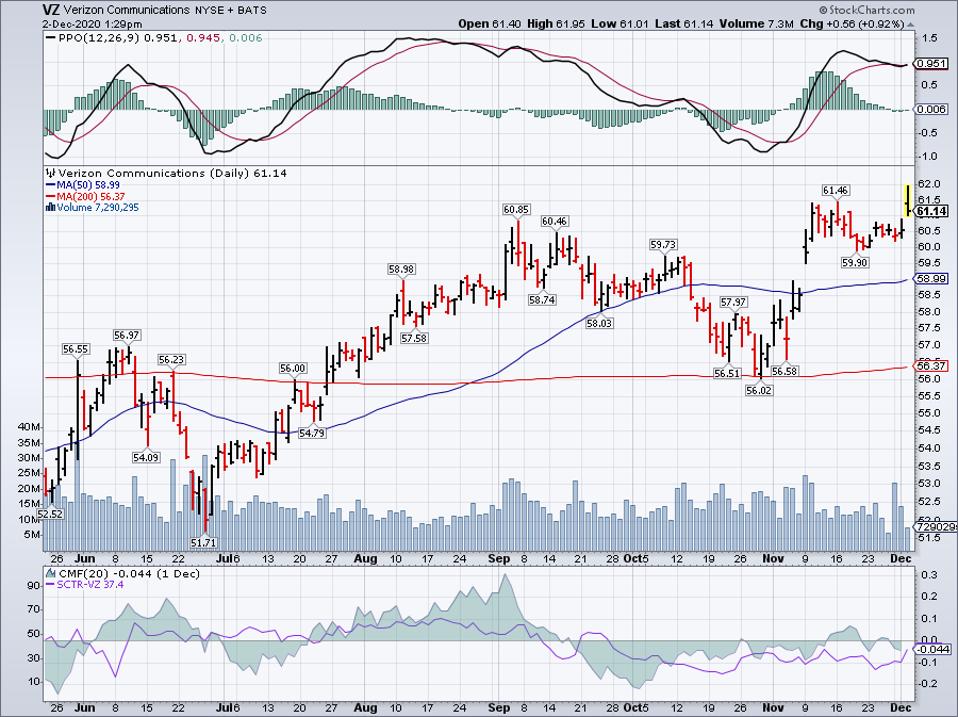Click the 0.006 histogram tag on right axis

click(932, 109)
